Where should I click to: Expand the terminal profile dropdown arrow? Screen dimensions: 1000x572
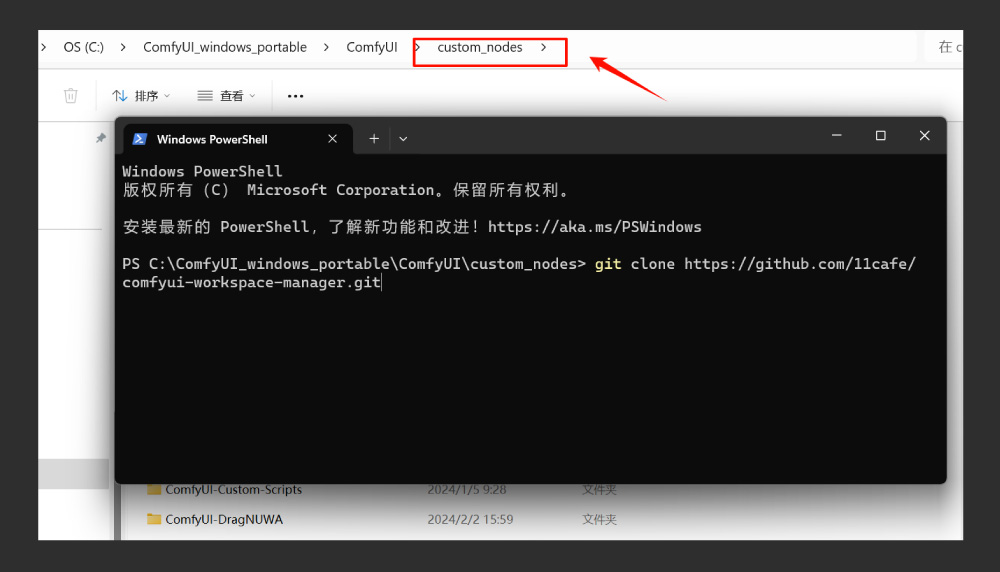click(403, 138)
